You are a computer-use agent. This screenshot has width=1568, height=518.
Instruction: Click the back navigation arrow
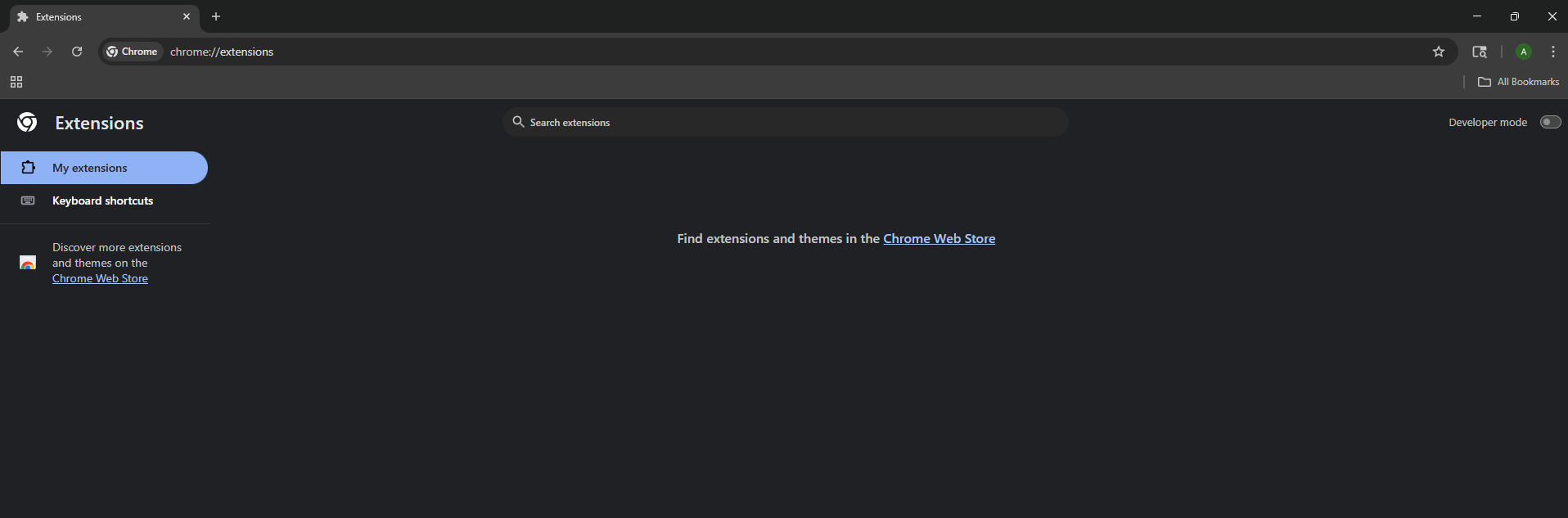[x=18, y=52]
